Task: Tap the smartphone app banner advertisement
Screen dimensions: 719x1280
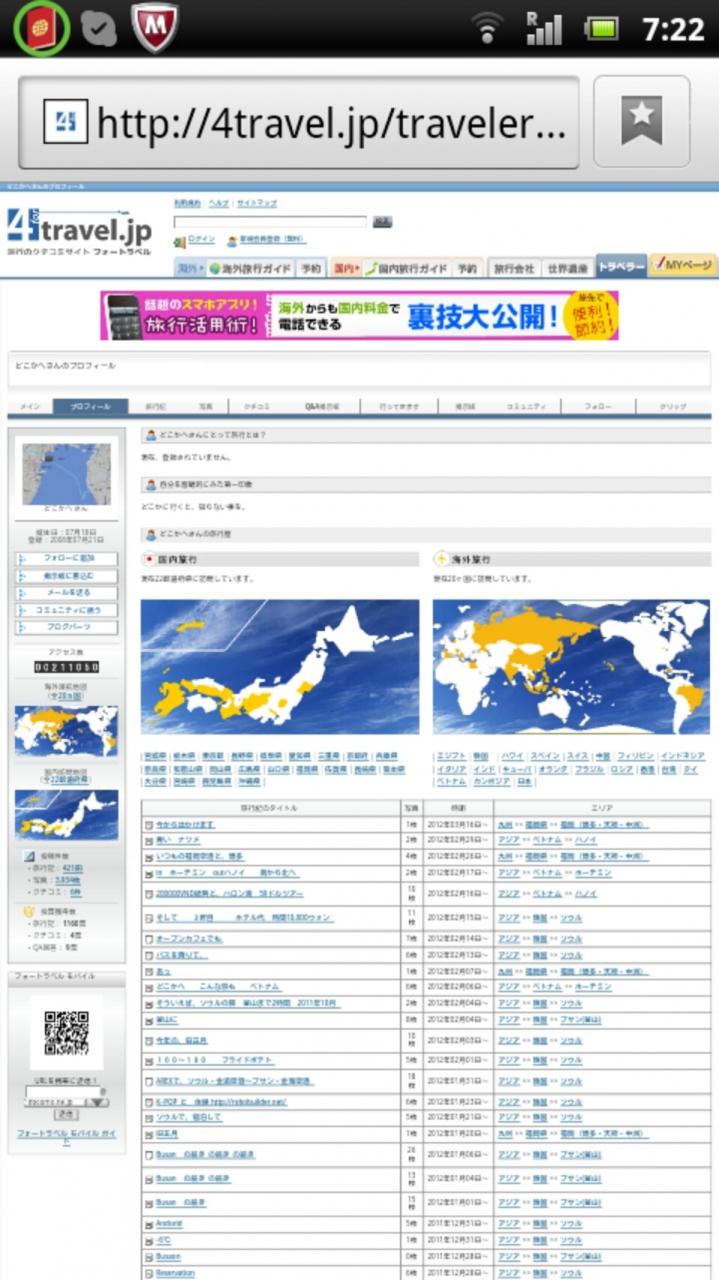Action: (x=359, y=316)
